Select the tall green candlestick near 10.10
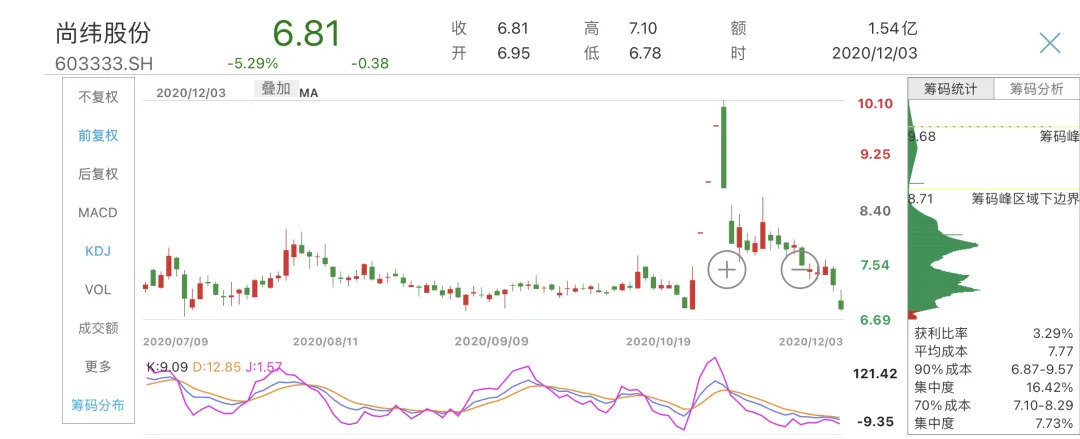This screenshot has width=1080, height=439. [723, 146]
